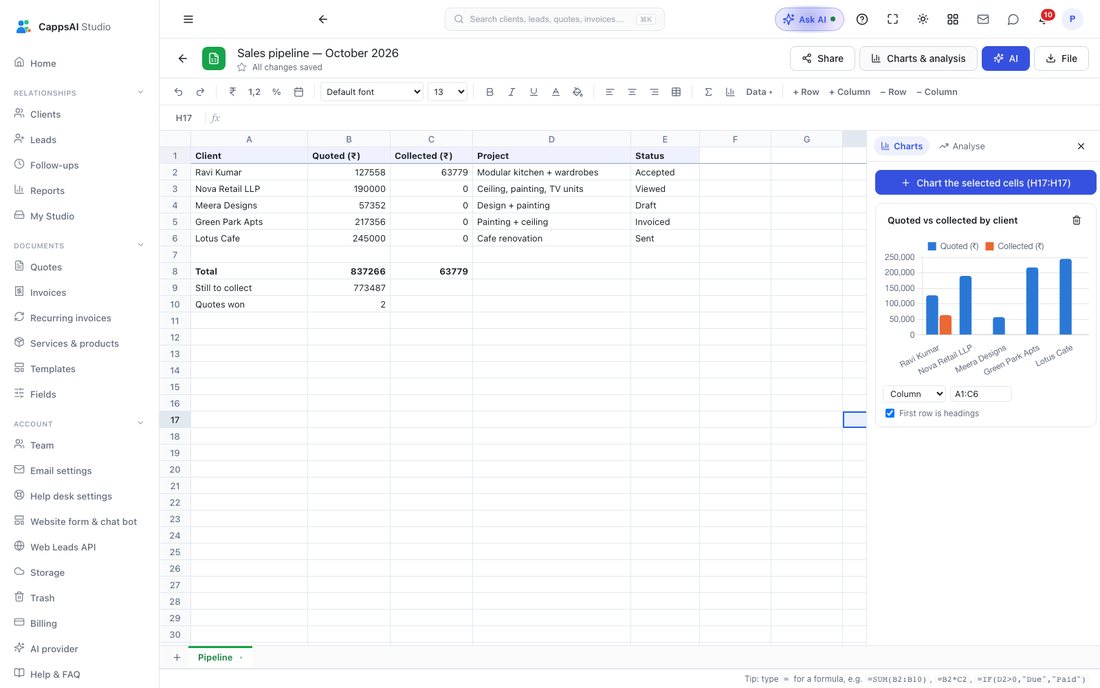
Task: Add a new sheet with the plus icon
Action: pyautogui.click(x=177, y=657)
